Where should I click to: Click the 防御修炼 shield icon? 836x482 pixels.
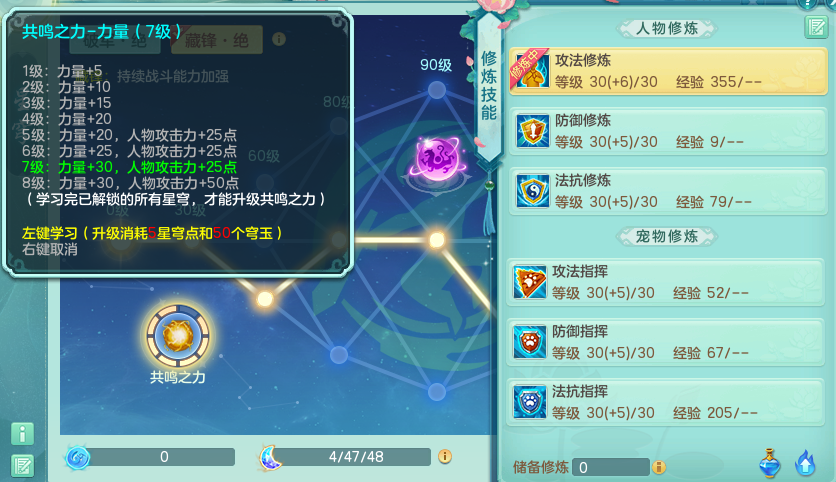pyautogui.click(x=532, y=131)
